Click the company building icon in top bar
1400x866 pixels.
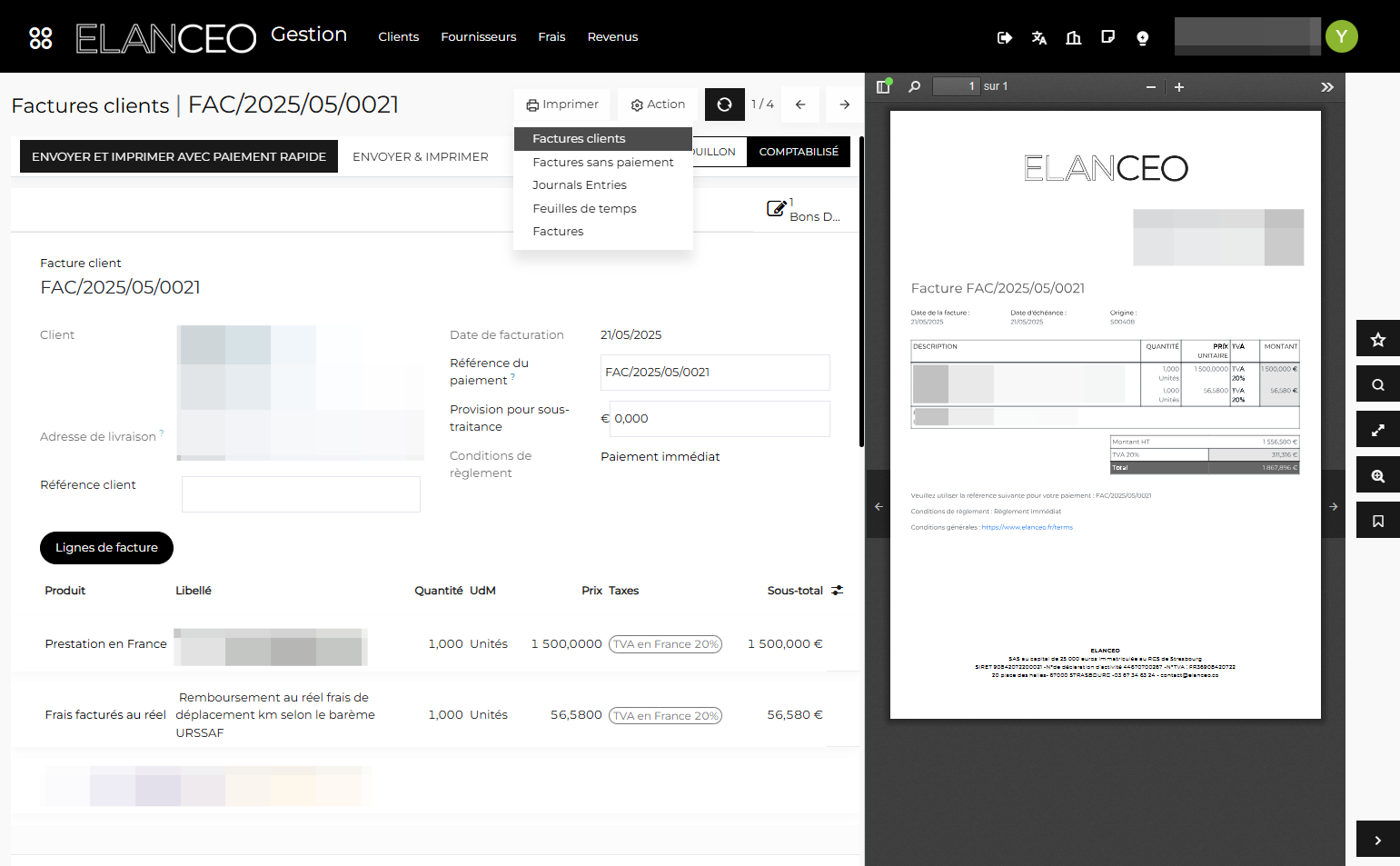click(1074, 37)
